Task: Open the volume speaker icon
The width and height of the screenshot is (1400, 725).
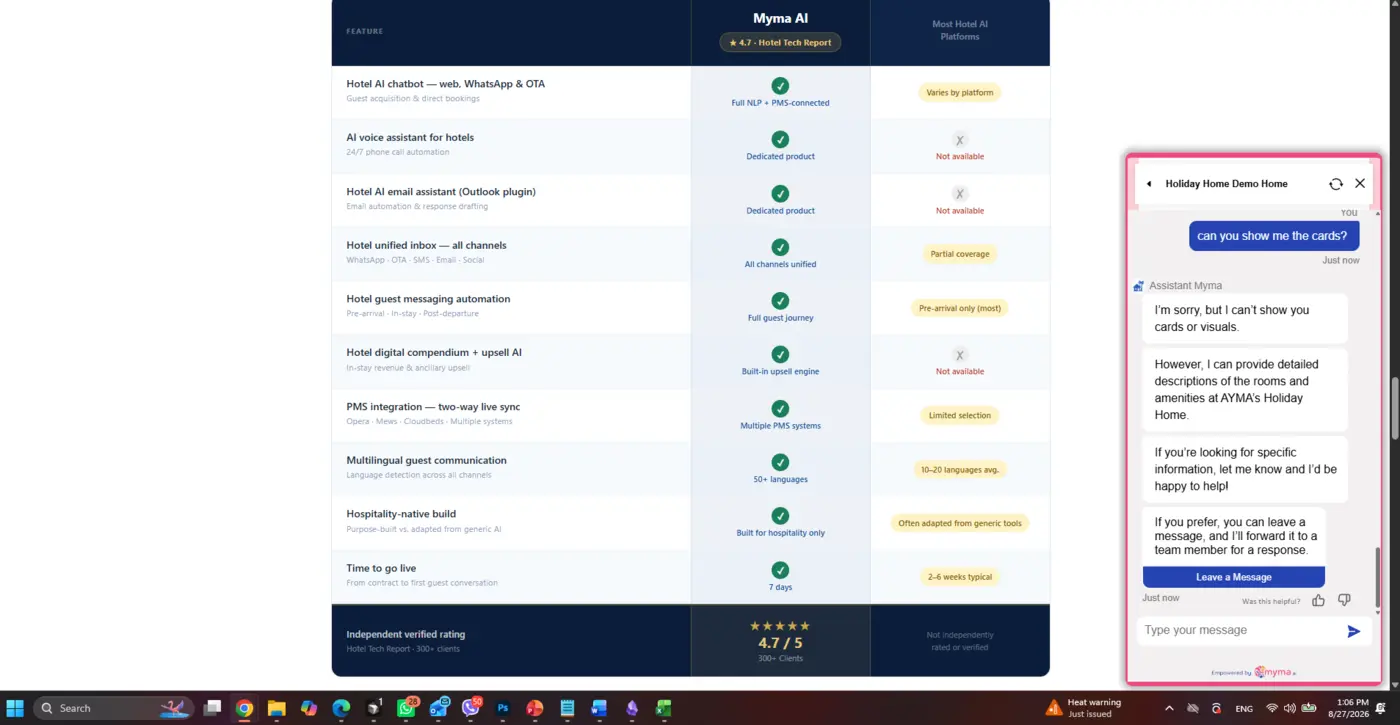Action: [1292, 708]
